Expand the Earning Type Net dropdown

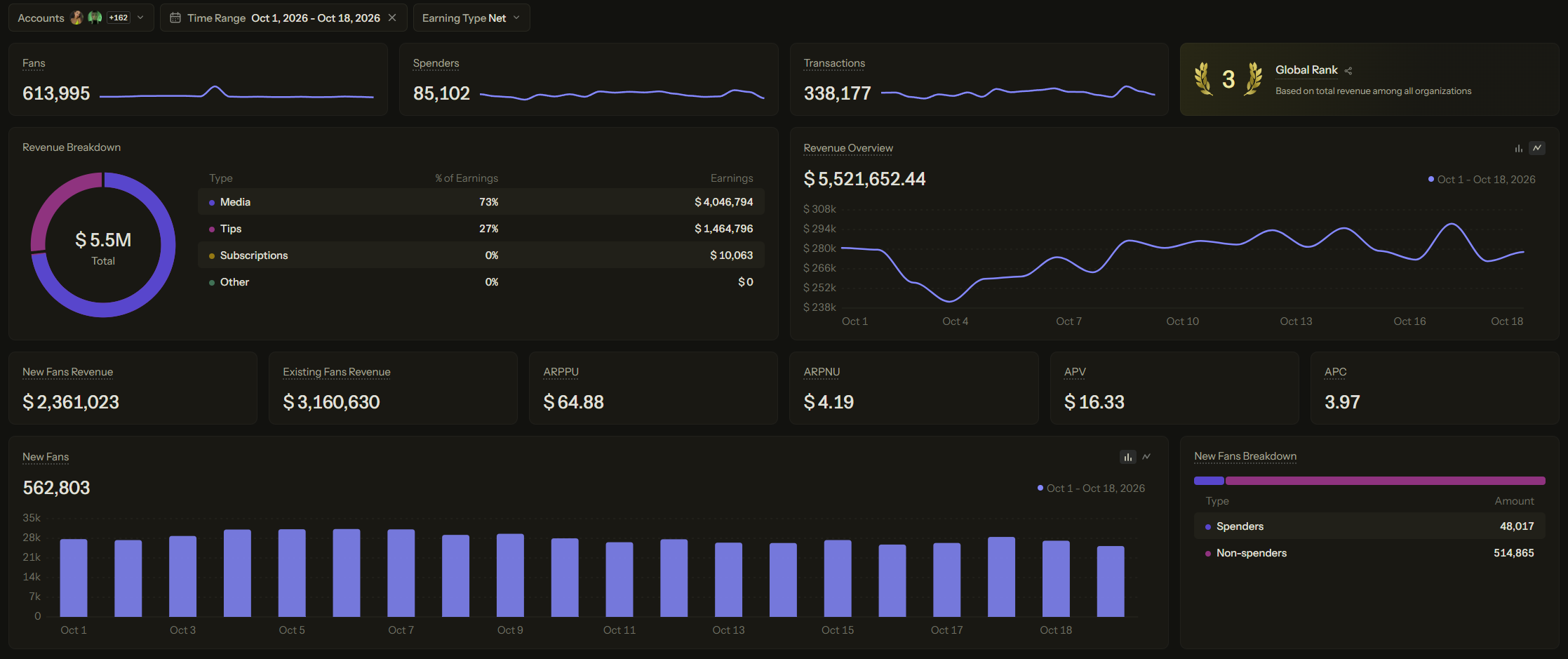471,18
